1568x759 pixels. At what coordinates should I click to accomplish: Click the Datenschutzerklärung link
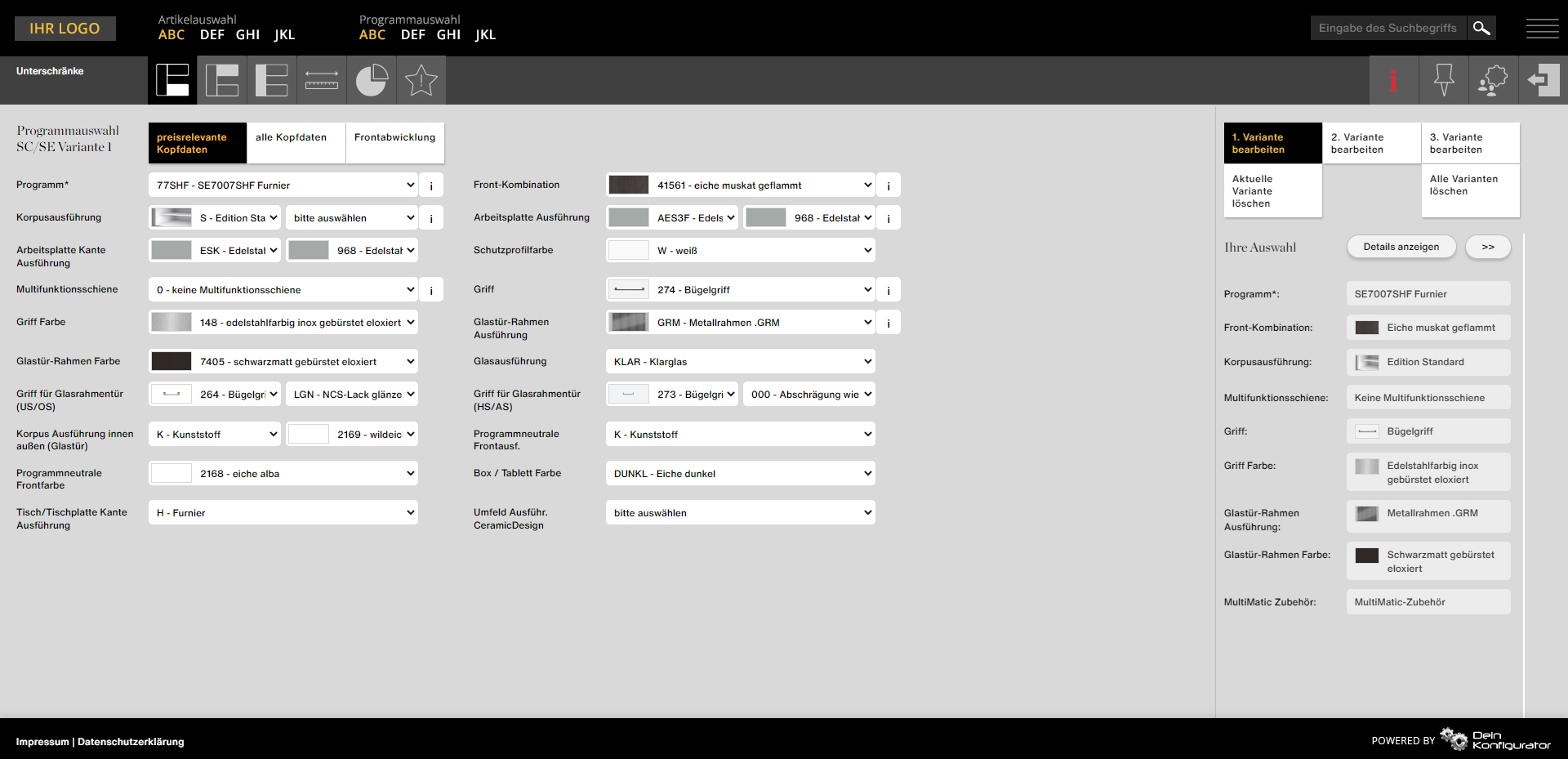point(131,742)
